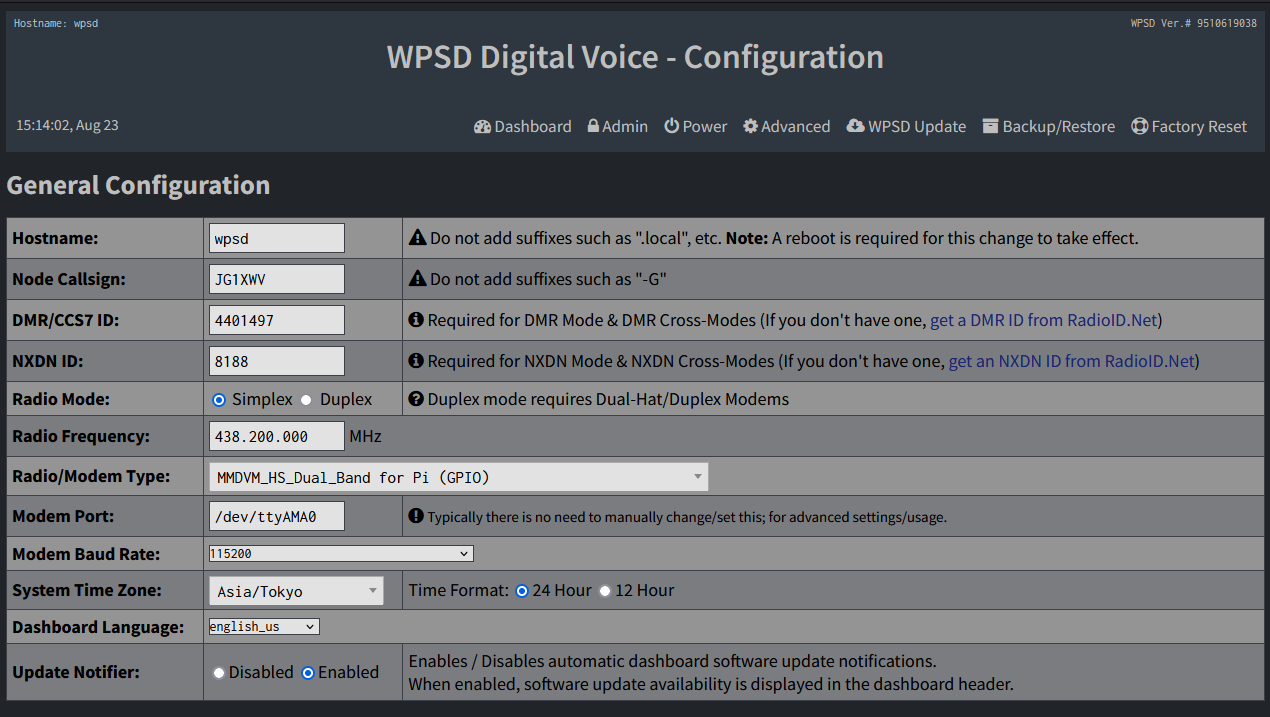Click the "General Configuration" heading

(x=138, y=186)
